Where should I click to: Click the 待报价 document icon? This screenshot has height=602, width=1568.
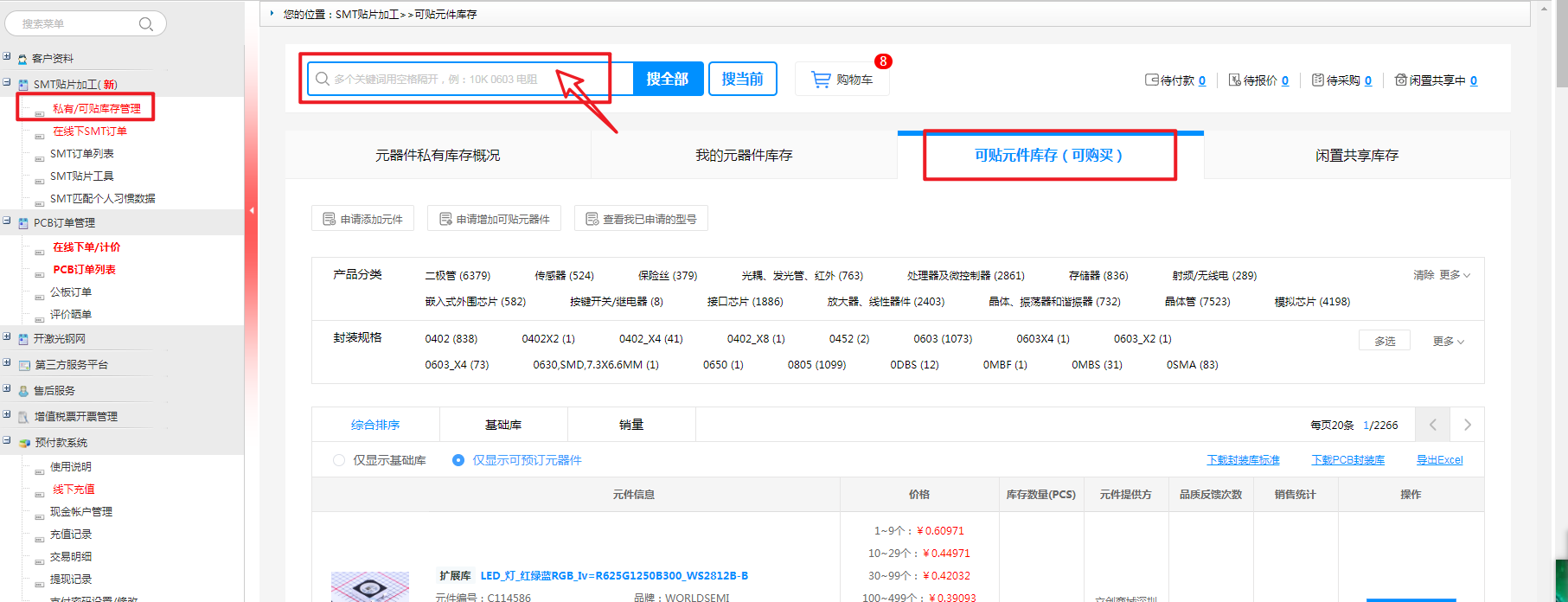click(1234, 80)
